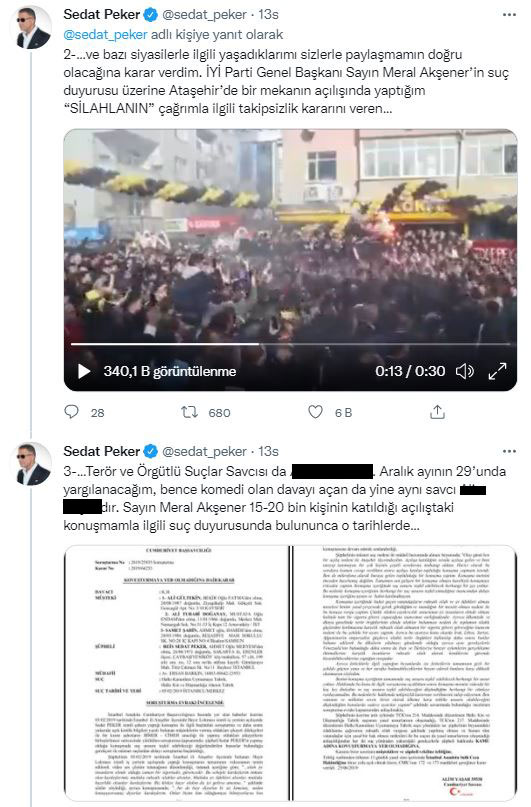The image size is (531, 807).
Task: Click the first tweet's 13s timestamp
Action: [x=268, y=15]
